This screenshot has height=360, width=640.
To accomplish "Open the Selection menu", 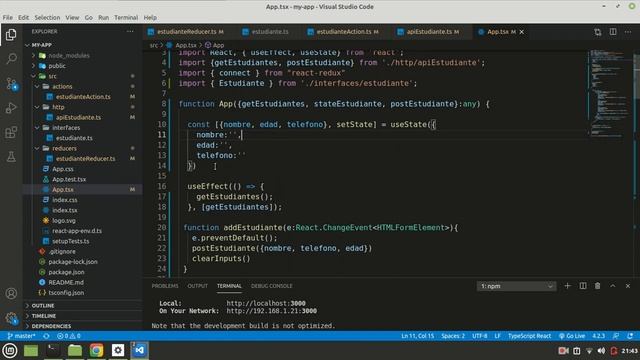I will [47, 18].
